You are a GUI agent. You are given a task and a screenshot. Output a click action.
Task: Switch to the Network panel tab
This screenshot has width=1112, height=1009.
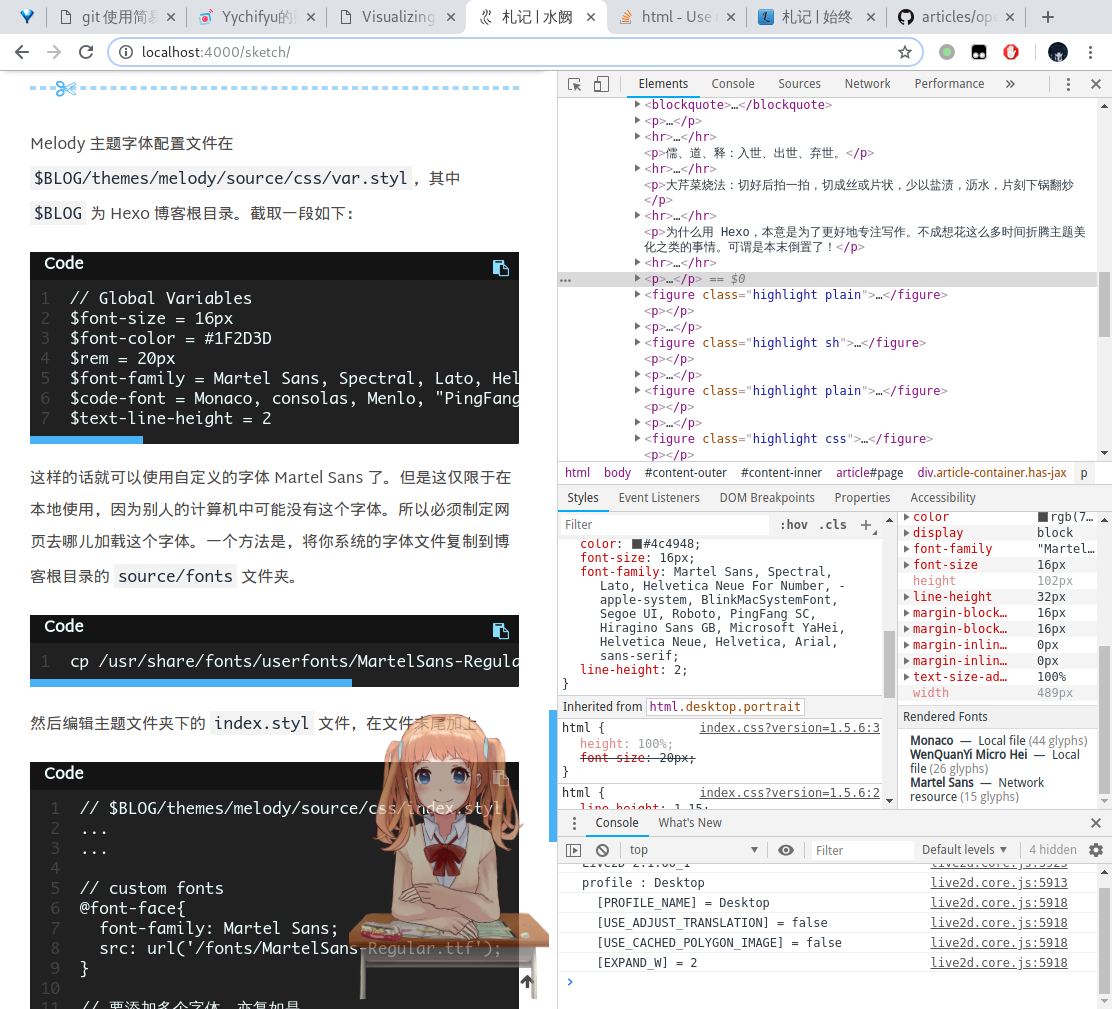[x=867, y=84]
